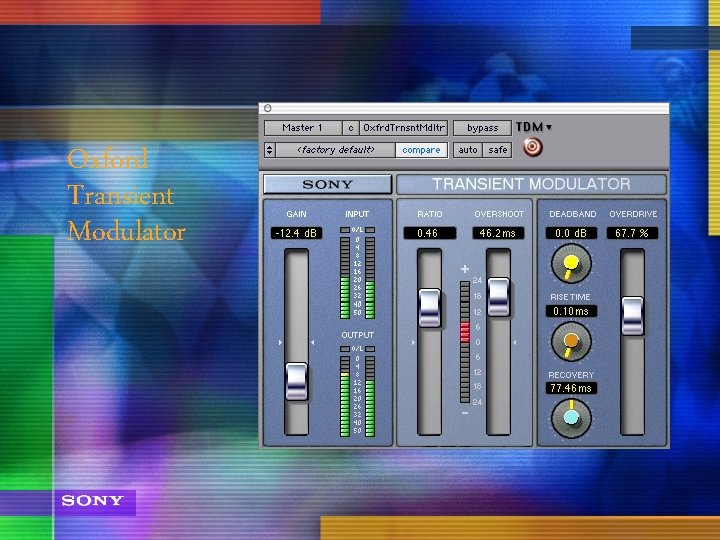Click the minus sign below transient meter
Screen dimensions: 720x540
pos(465,413)
